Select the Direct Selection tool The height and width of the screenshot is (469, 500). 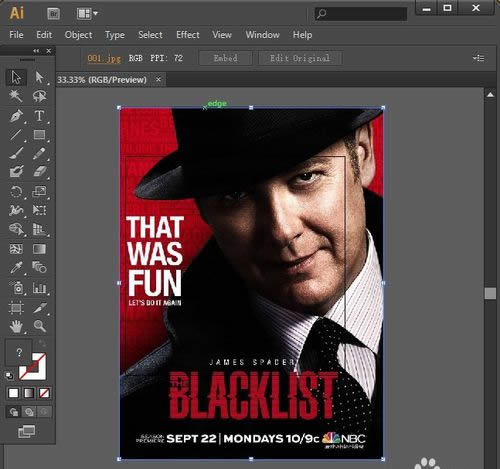pyautogui.click(x=39, y=77)
